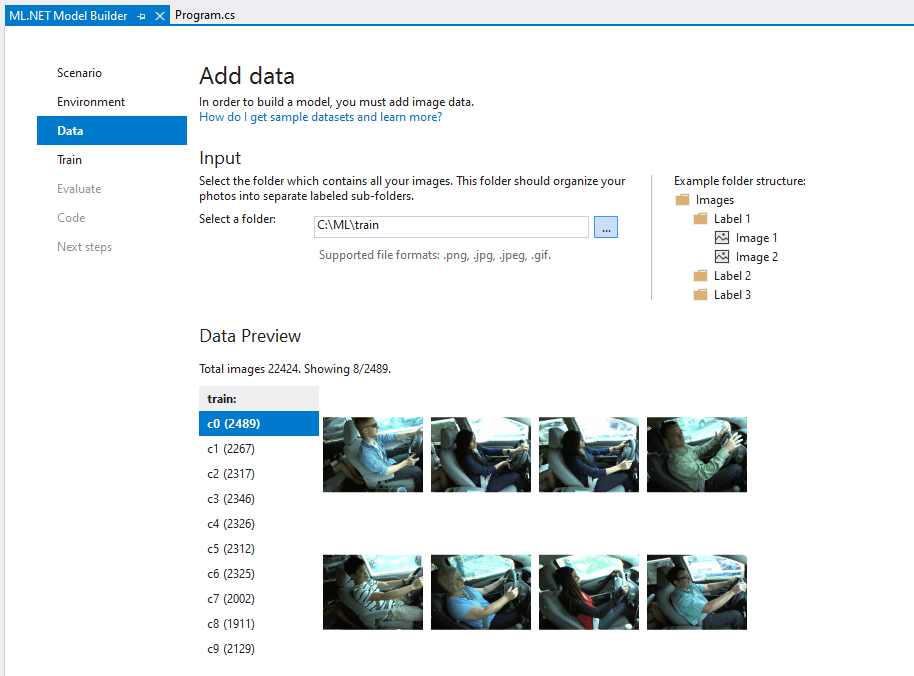914x676 pixels.
Task: Click the Image 1 picture icon
Action: pos(722,238)
